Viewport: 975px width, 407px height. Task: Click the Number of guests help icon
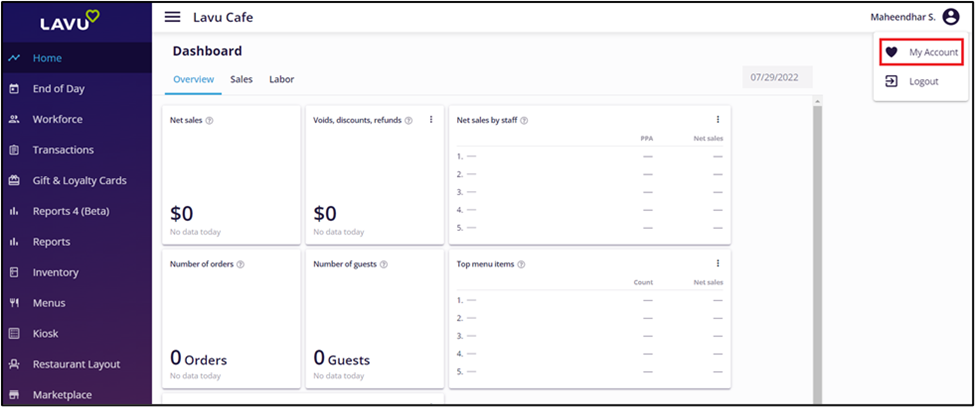384,264
